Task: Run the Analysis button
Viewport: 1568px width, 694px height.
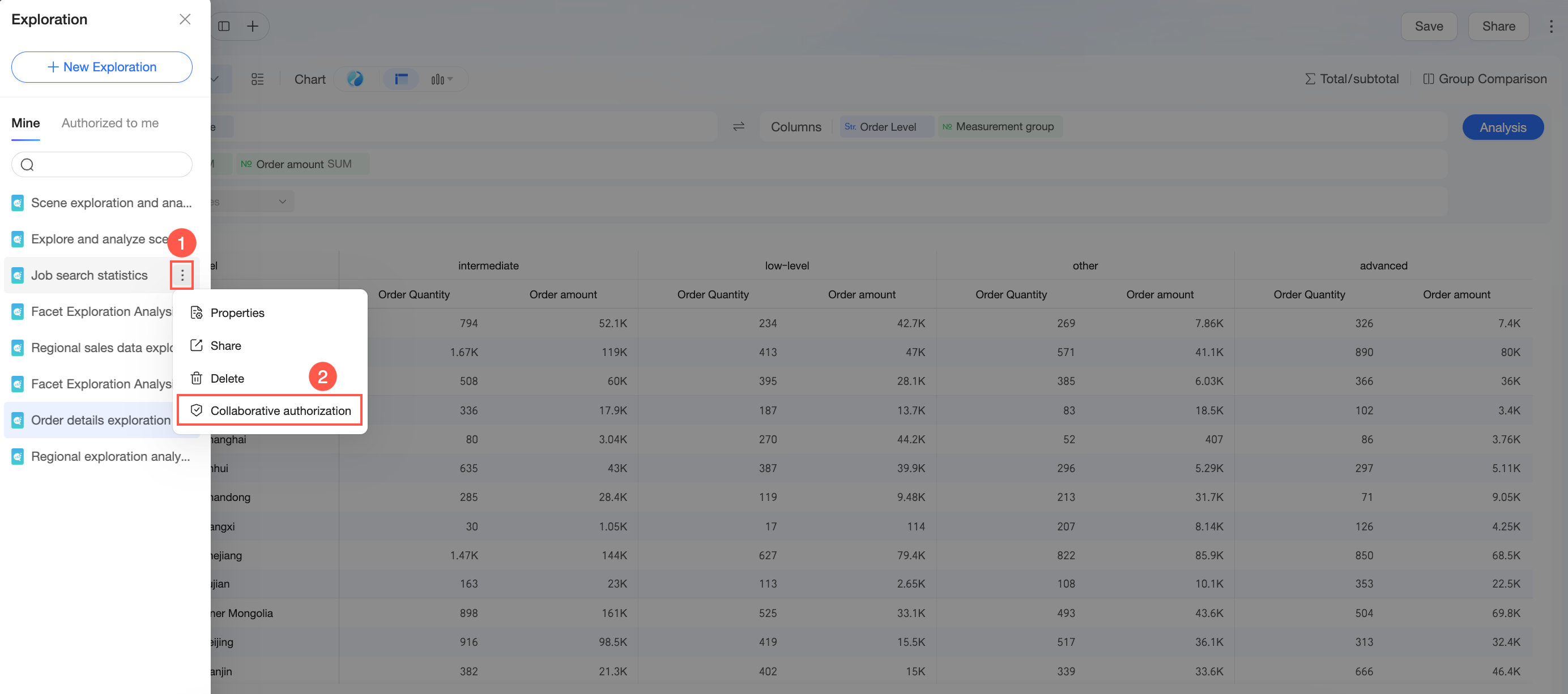Action: click(x=1502, y=127)
